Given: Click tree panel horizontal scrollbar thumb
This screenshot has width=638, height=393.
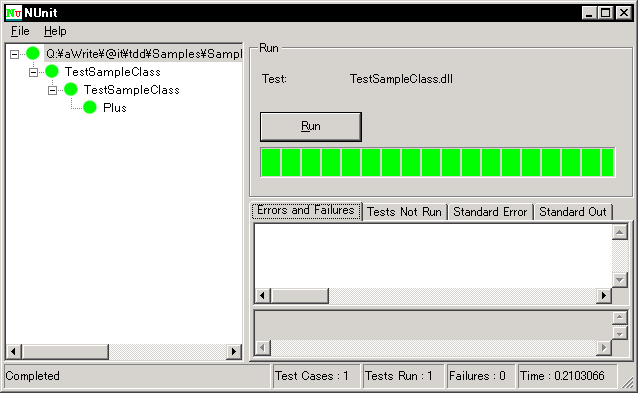Looking at the screenshot, I should tap(65, 352).
